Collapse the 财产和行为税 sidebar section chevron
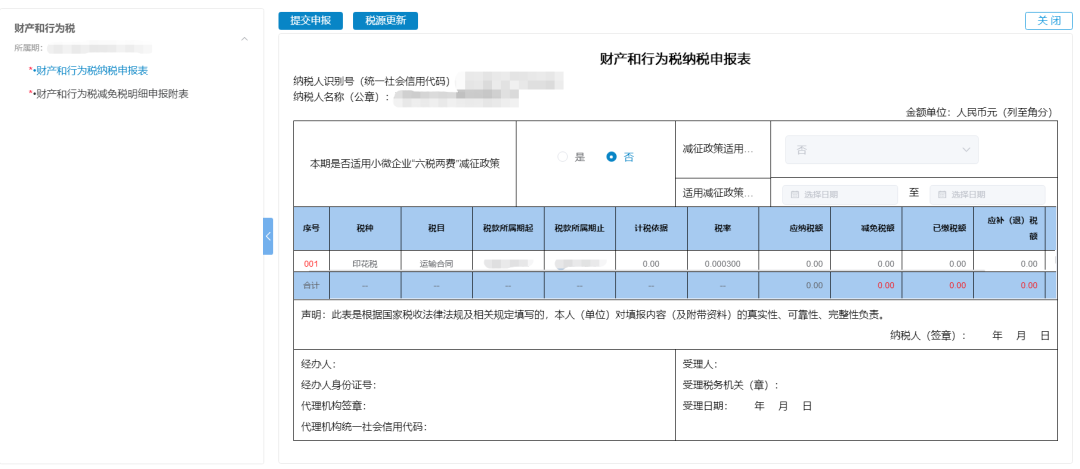 [245, 39]
